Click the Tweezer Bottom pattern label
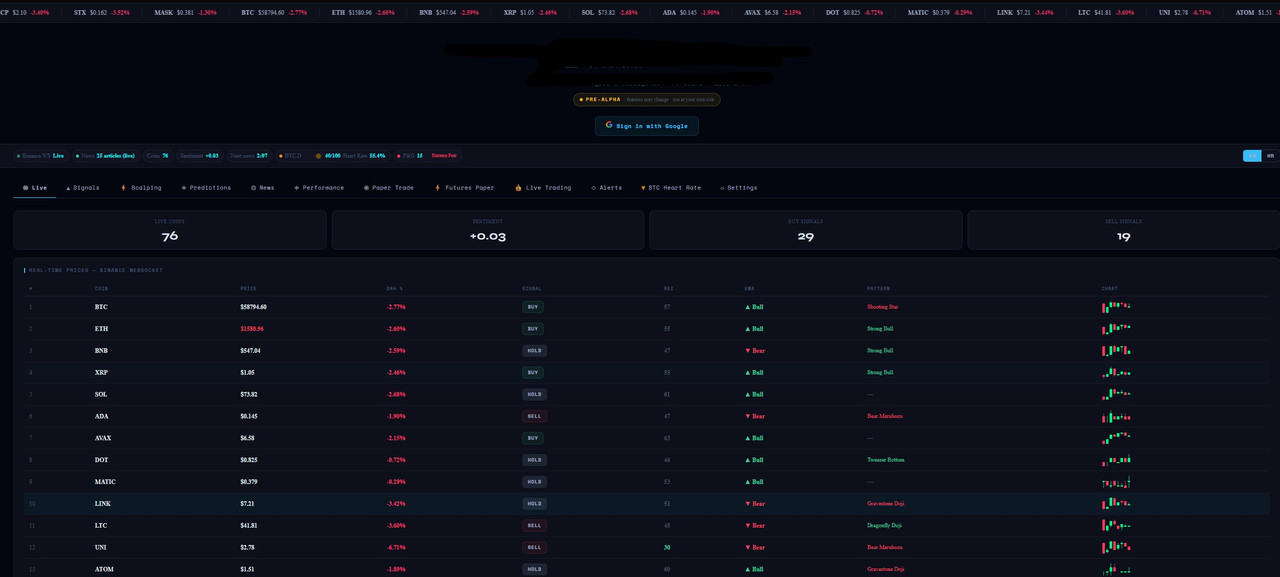Viewport: 1280px width, 577px height. pos(885,460)
